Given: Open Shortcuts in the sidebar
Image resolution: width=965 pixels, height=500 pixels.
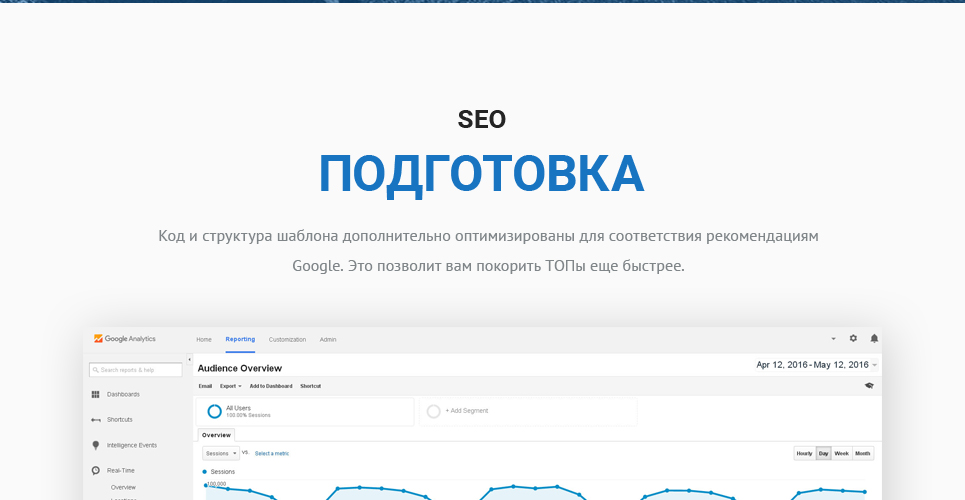Looking at the screenshot, I should tap(119, 419).
